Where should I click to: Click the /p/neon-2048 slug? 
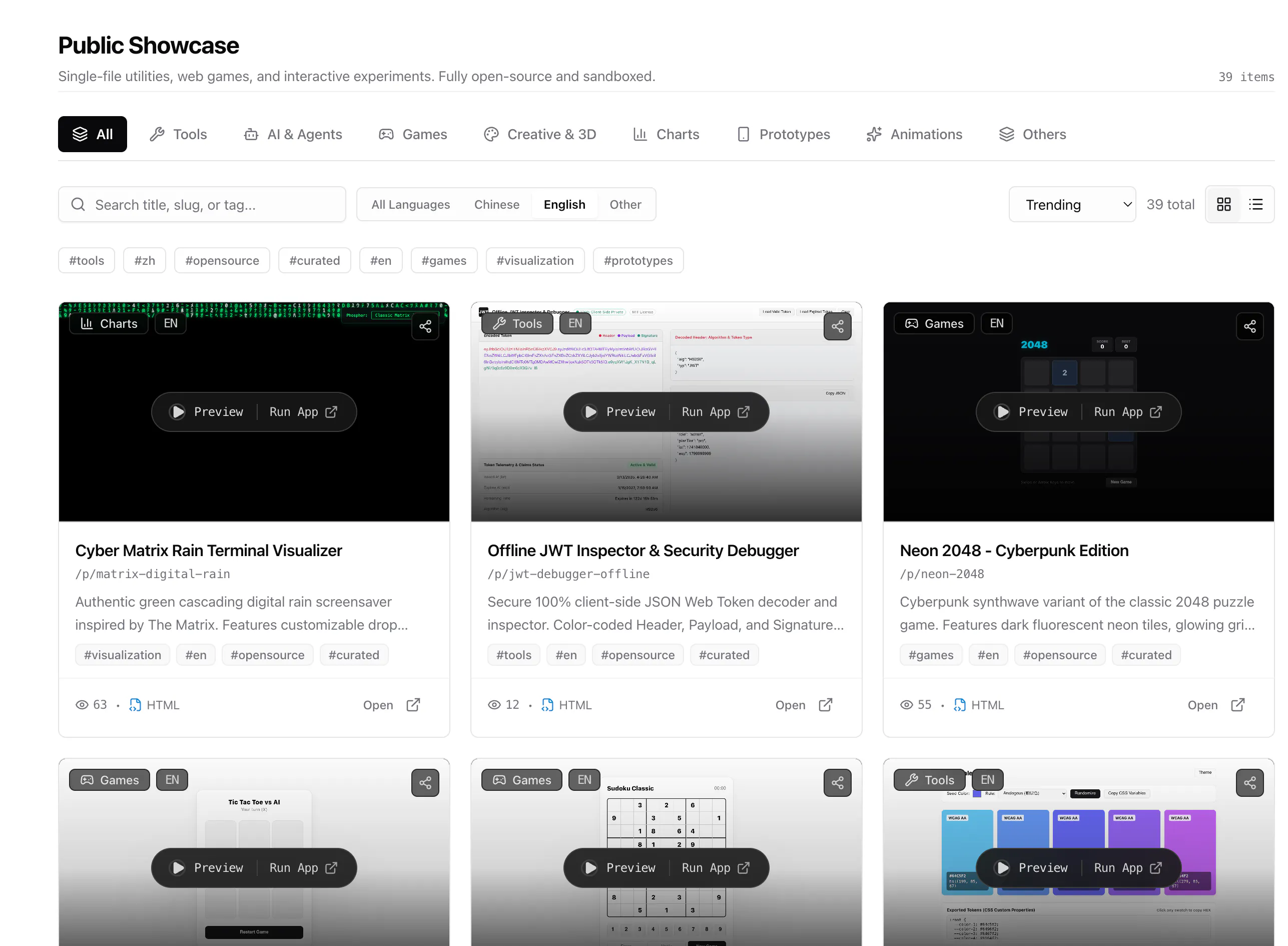pyautogui.click(x=942, y=574)
